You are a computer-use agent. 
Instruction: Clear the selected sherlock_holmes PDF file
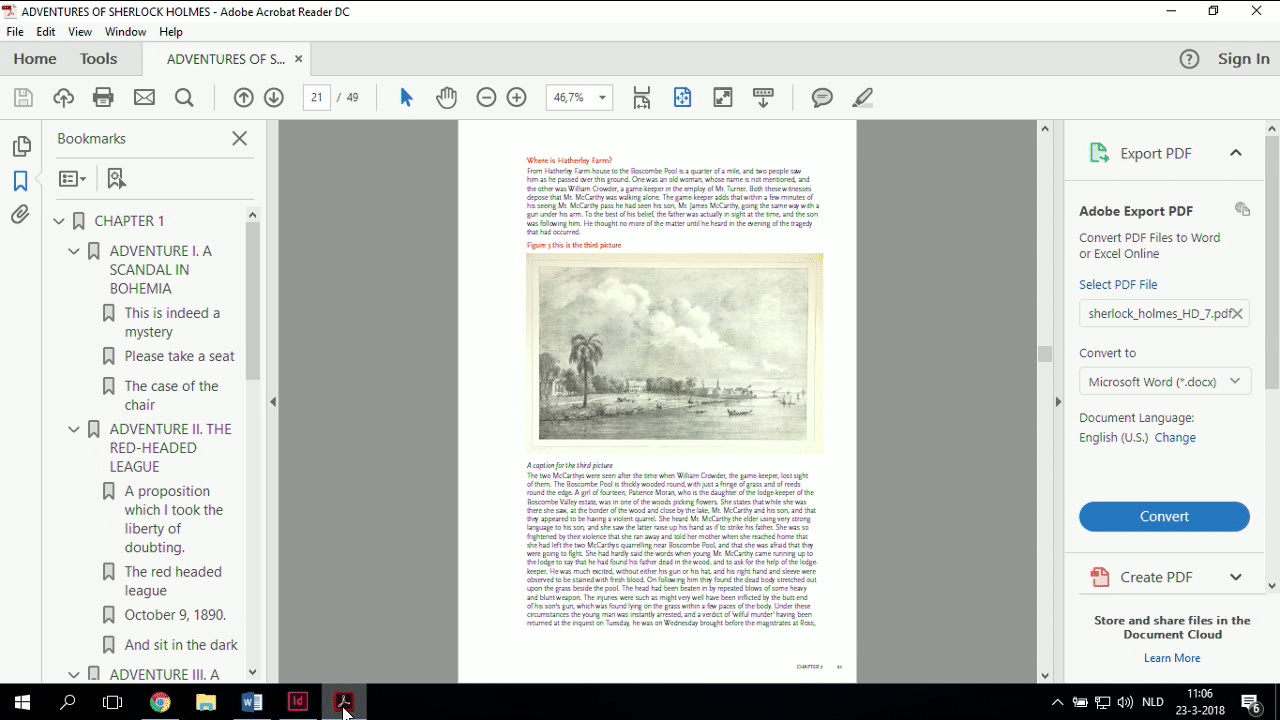tap(1237, 313)
